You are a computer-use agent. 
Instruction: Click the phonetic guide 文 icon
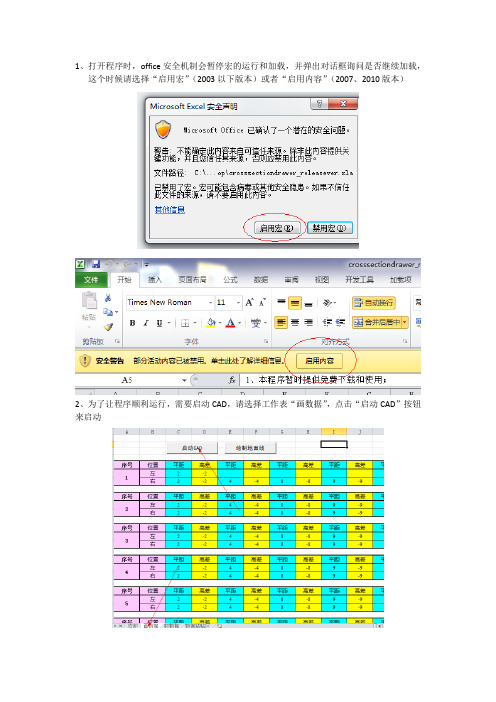[x=256, y=323]
